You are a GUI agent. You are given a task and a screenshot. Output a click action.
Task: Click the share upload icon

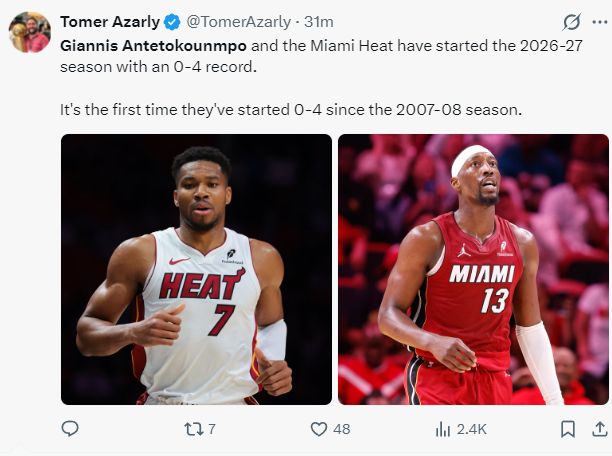pos(600,429)
